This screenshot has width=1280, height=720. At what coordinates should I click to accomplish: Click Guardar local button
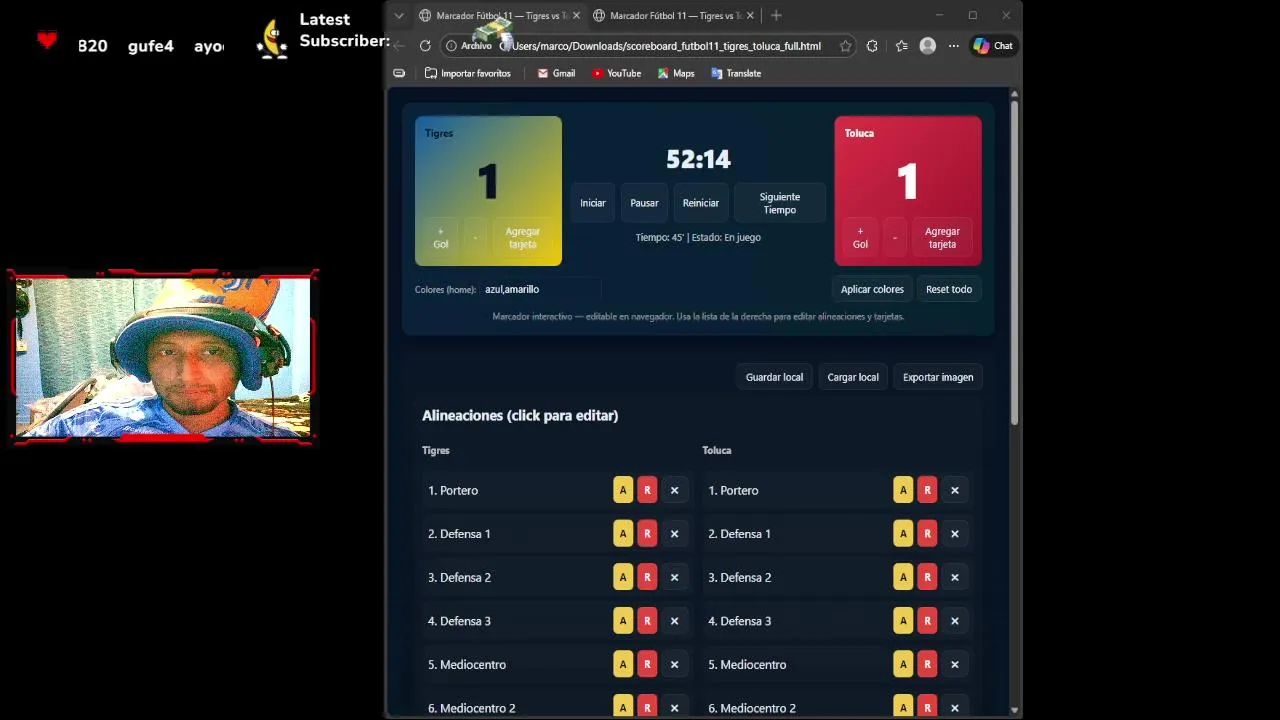coord(774,377)
